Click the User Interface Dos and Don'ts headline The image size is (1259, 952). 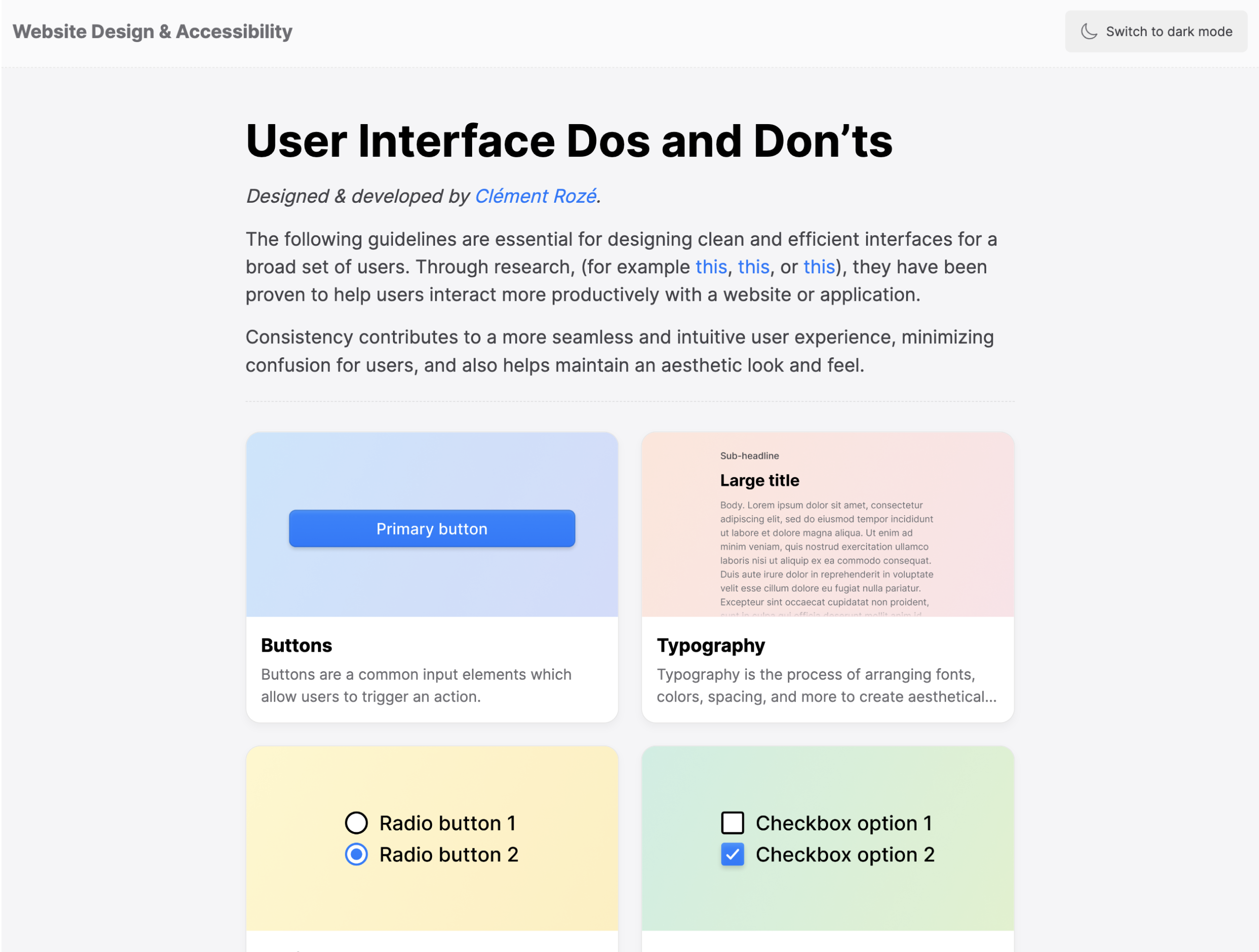(569, 141)
